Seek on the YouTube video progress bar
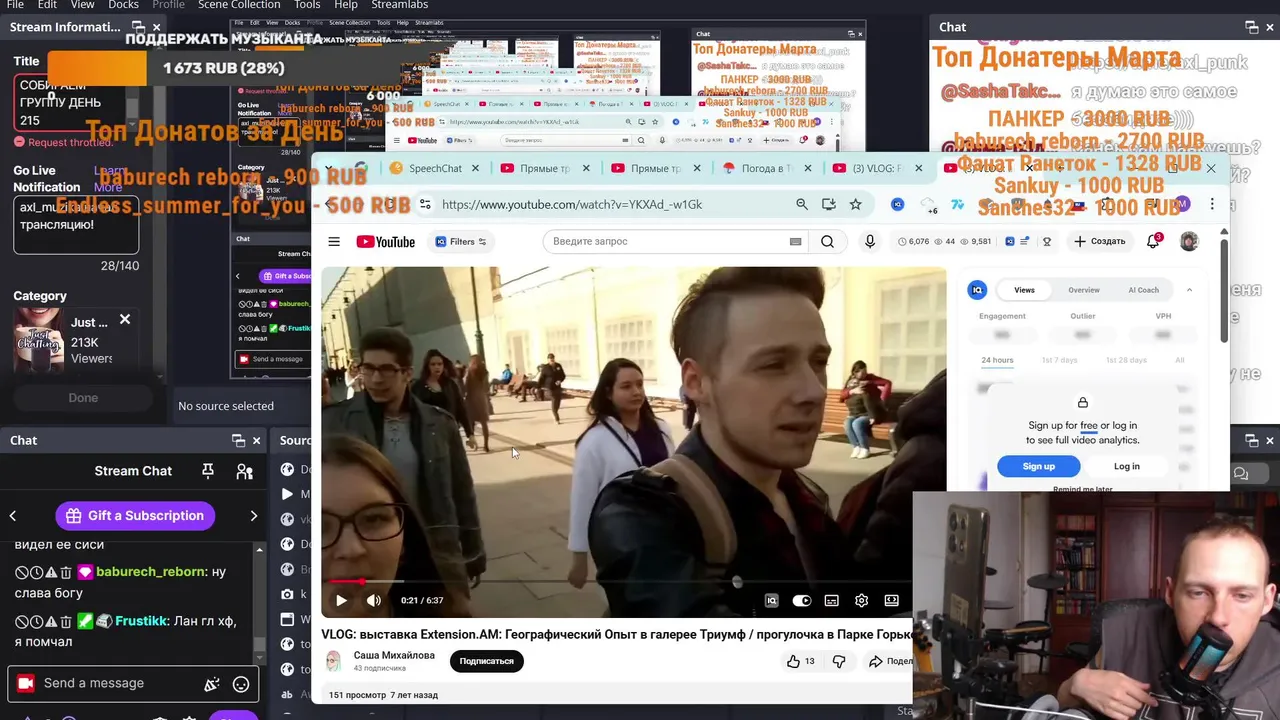This screenshot has width=1280, height=720. 618,581
